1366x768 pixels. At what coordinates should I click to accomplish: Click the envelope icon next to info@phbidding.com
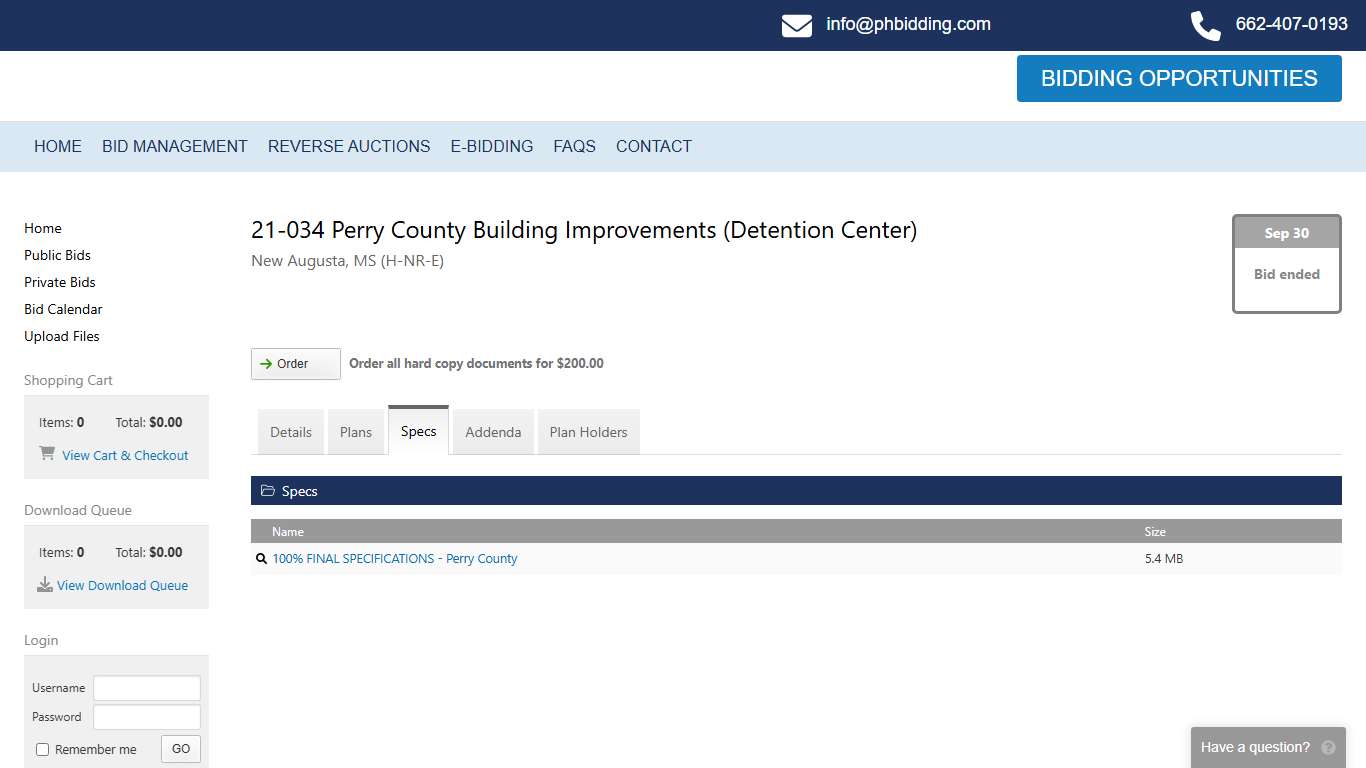coord(796,25)
